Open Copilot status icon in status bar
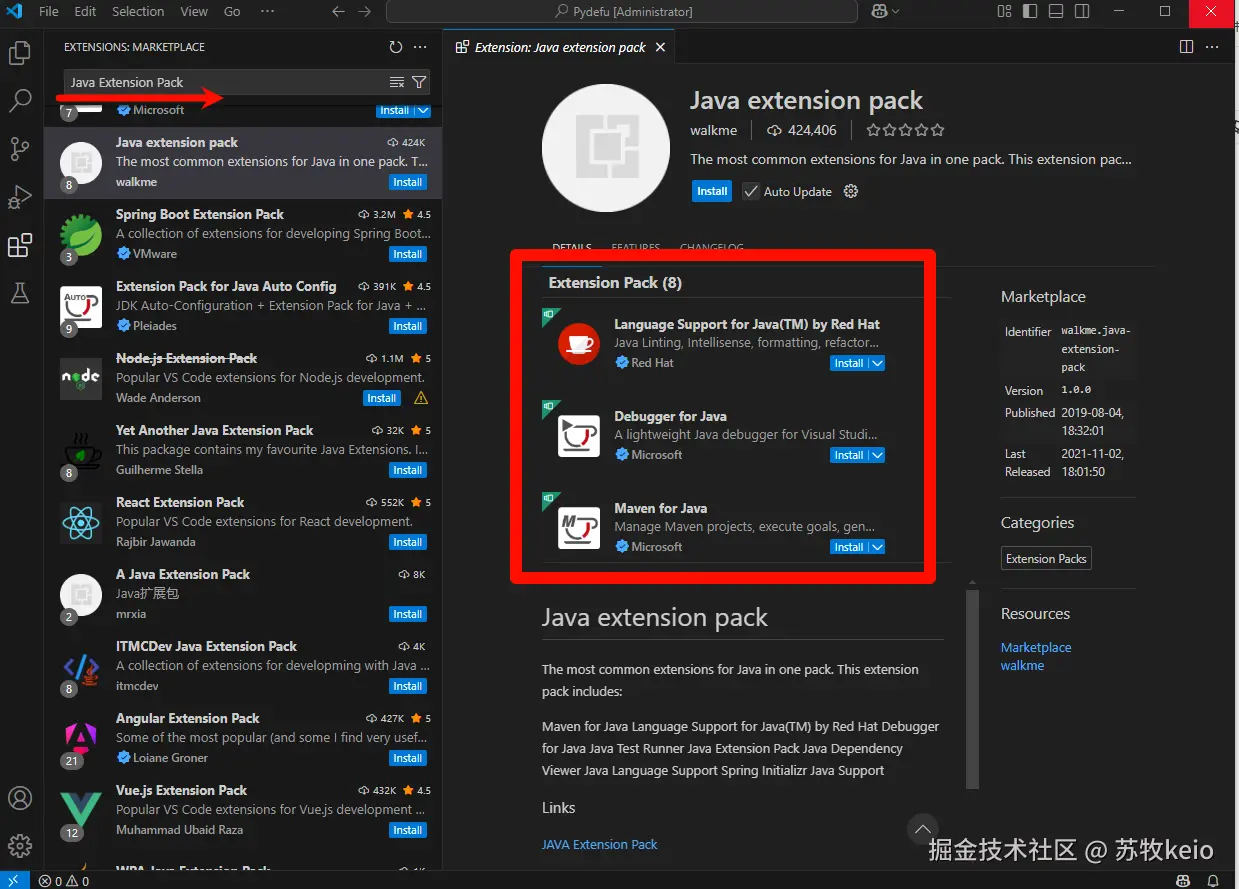 (x=1183, y=881)
